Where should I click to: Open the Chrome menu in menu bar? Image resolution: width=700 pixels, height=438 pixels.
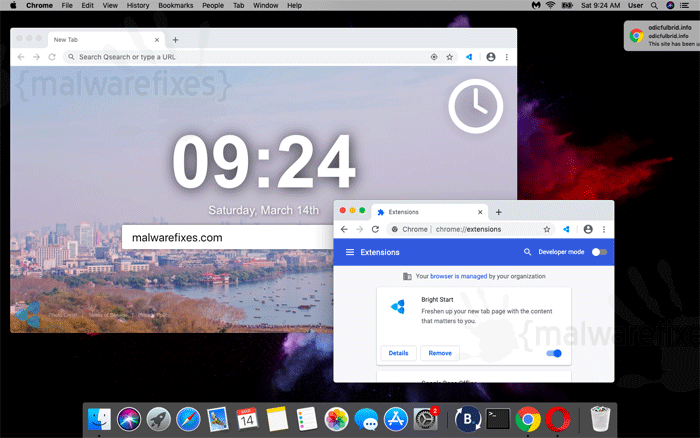[x=39, y=5]
